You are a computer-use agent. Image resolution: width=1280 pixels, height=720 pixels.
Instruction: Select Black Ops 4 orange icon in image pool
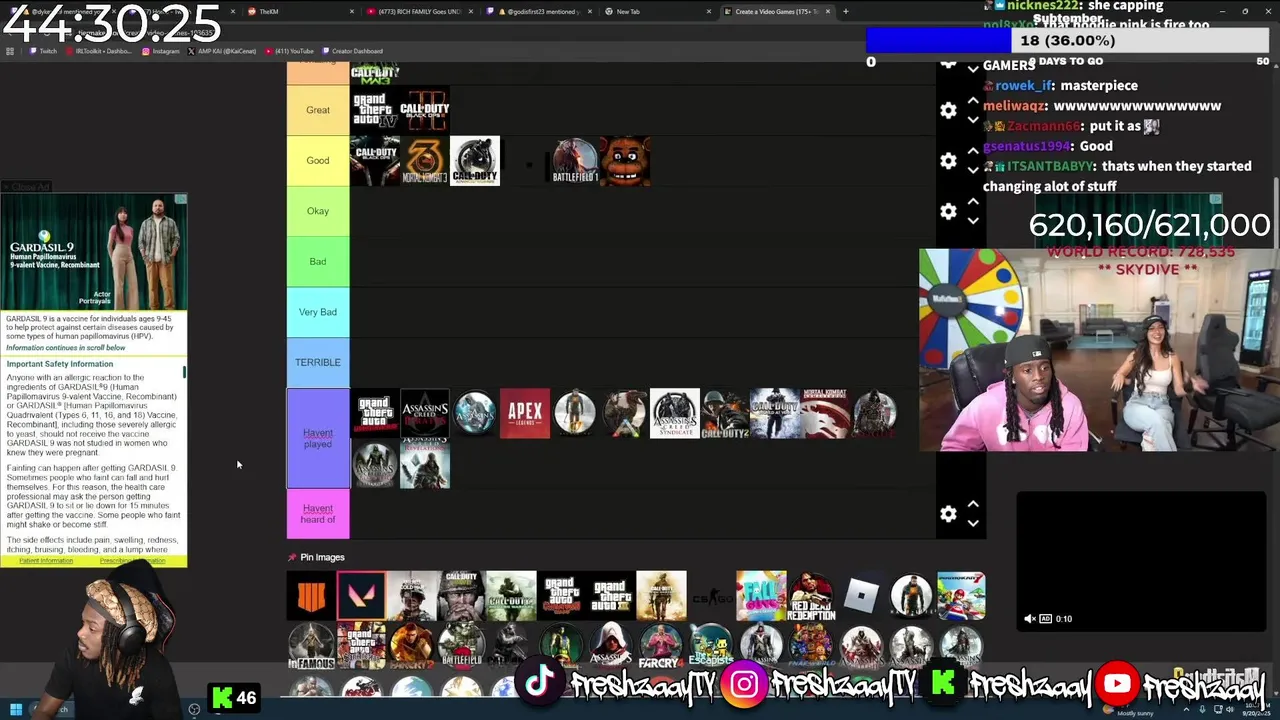pyautogui.click(x=311, y=596)
